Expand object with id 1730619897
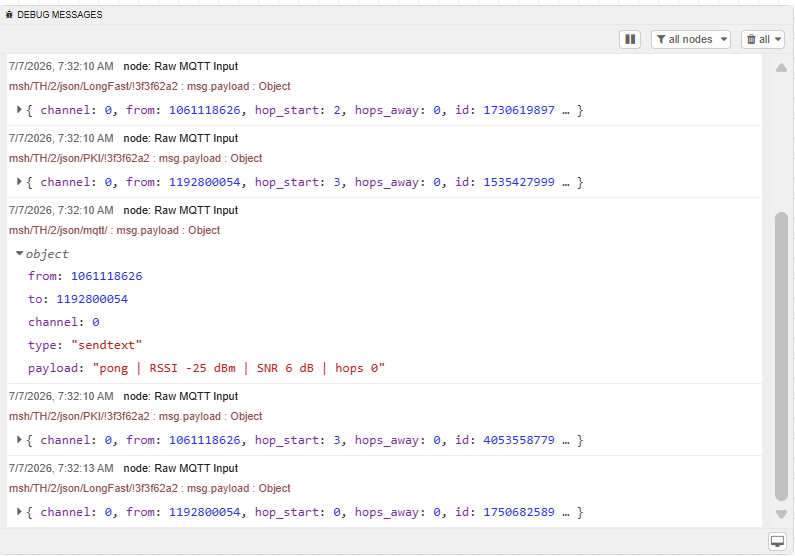This screenshot has height=556, width=795. pyautogui.click(x=19, y=109)
